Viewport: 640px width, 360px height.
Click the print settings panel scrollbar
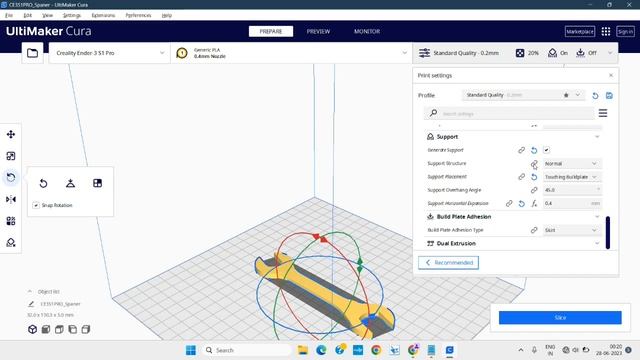(x=608, y=233)
